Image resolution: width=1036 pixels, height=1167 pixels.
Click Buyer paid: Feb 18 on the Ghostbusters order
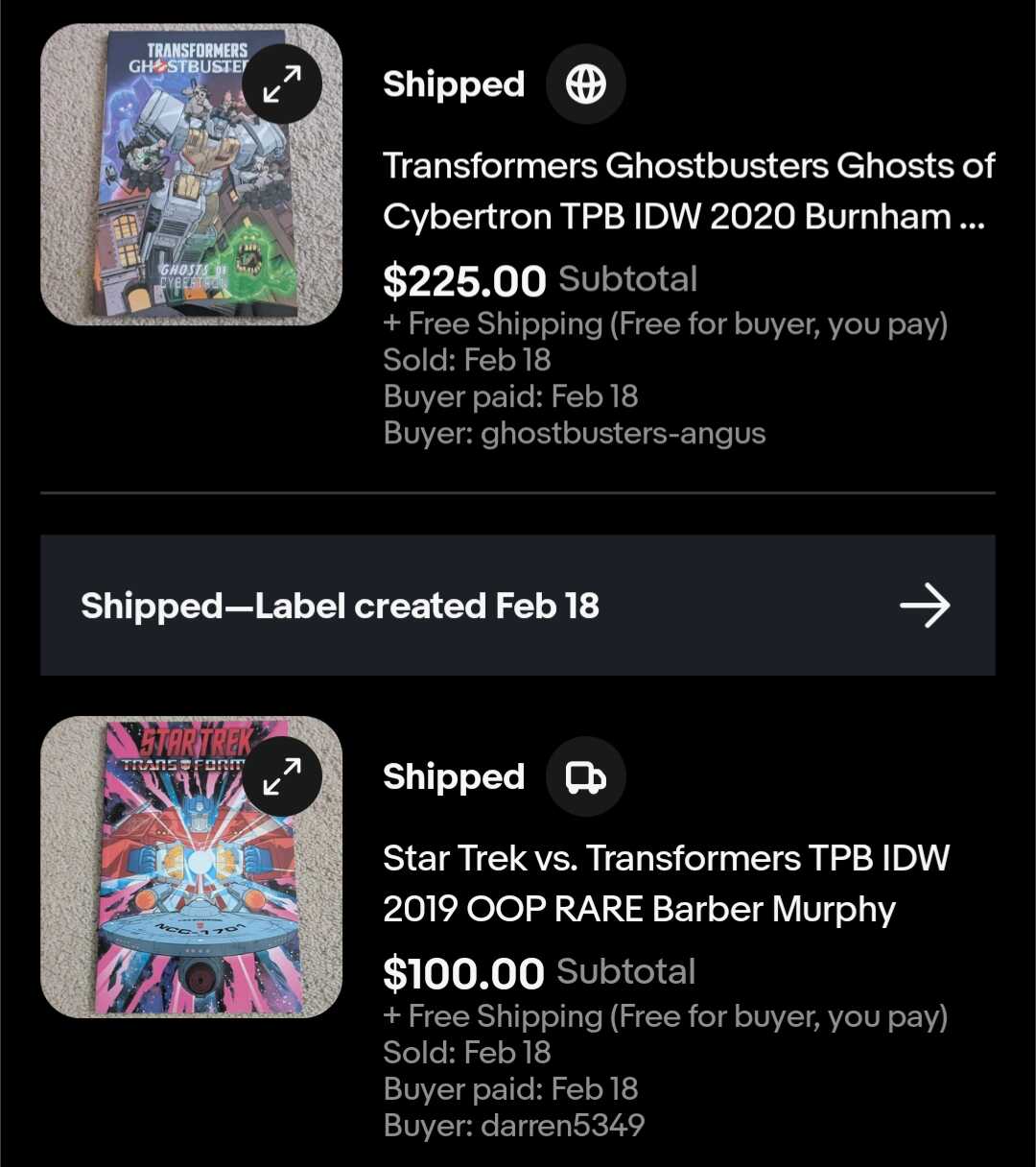pyautogui.click(x=510, y=396)
